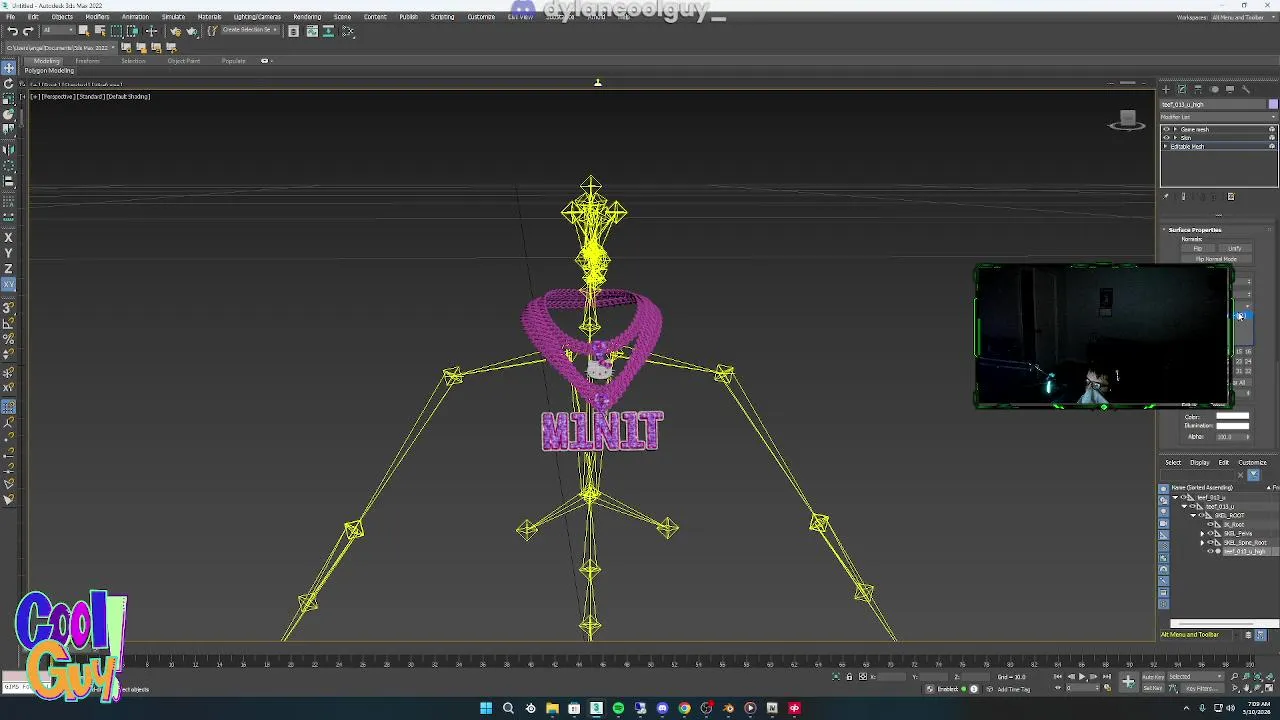Toggle the Selection Lock icon in status bar
The image size is (1280, 720).
click(x=849, y=677)
